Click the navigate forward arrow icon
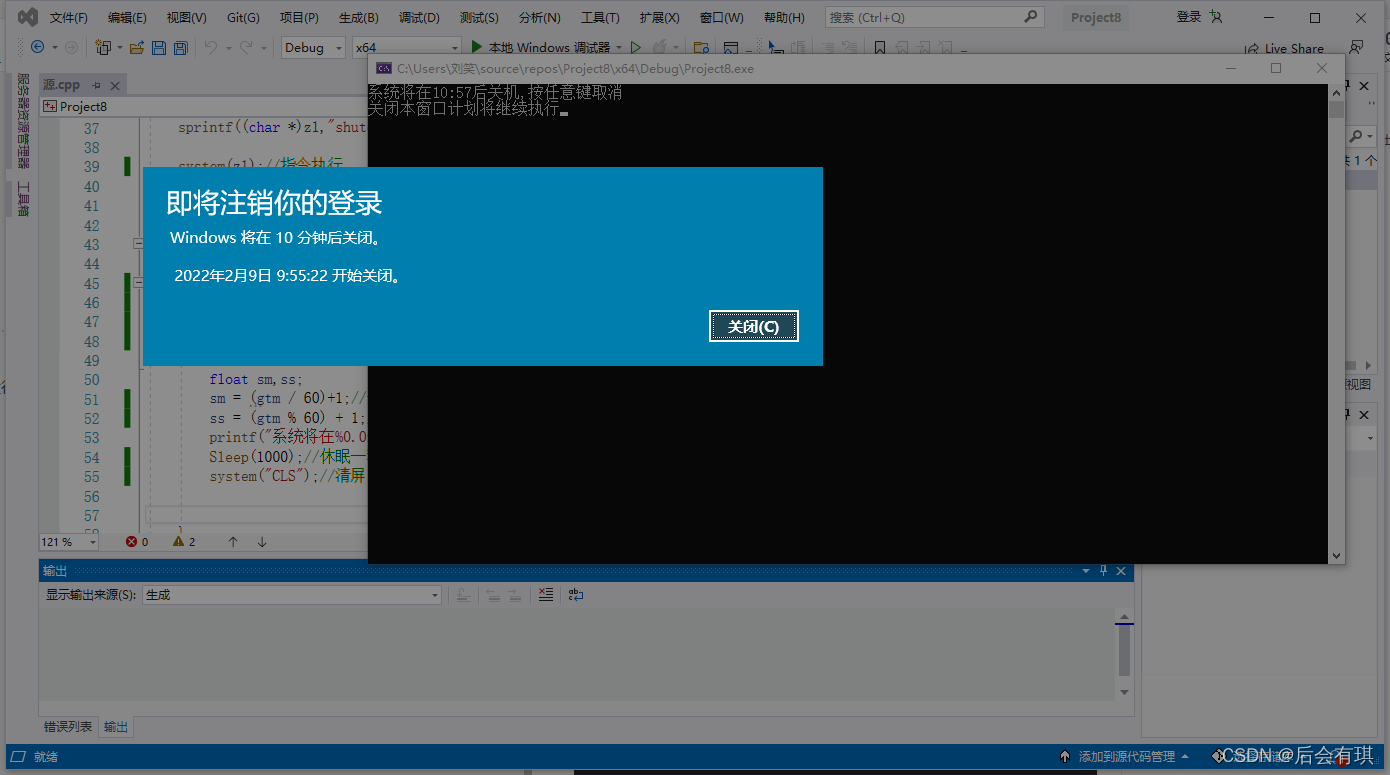This screenshot has width=1390, height=775. (x=71, y=47)
